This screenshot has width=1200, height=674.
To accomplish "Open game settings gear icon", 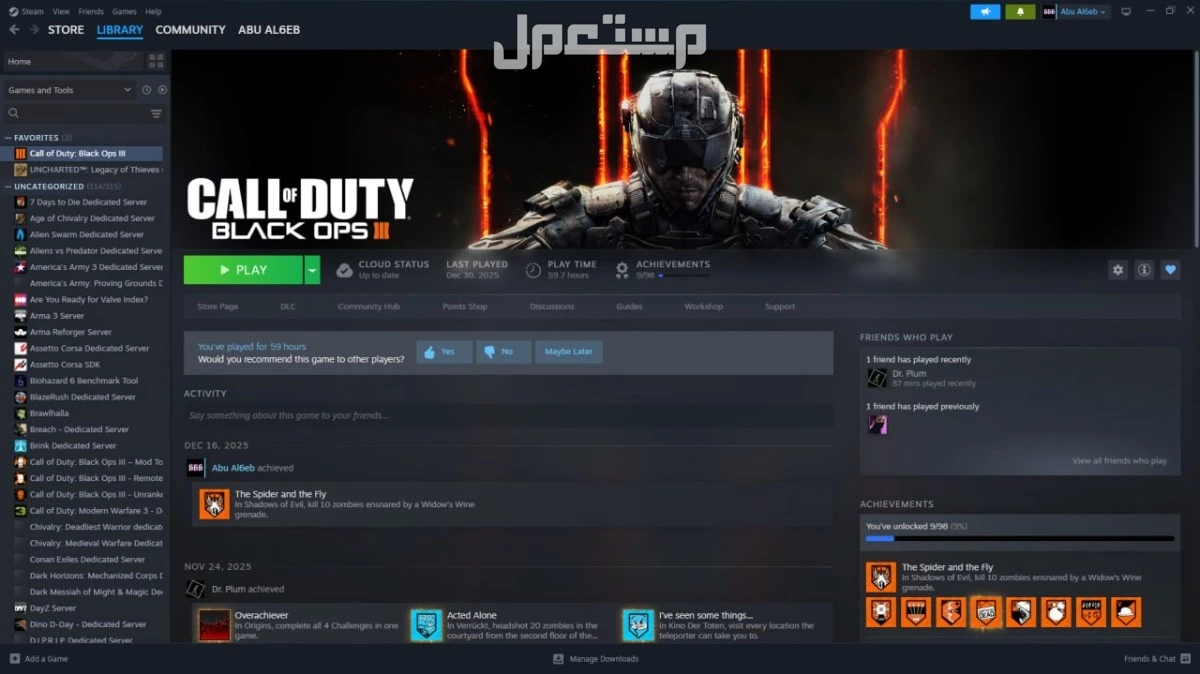I will [x=1118, y=270].
